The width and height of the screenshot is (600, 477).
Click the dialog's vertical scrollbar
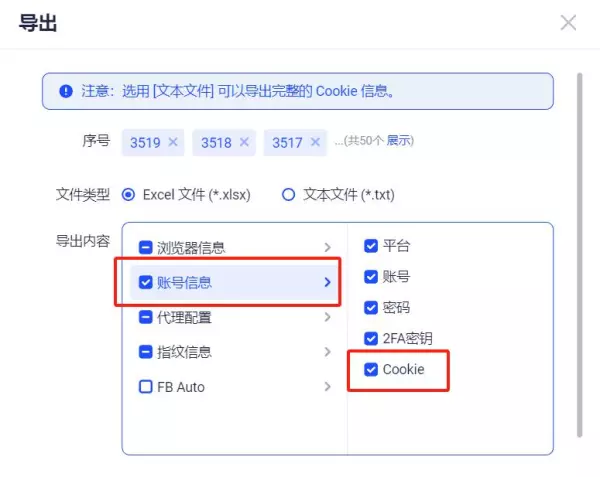[580, 255]
